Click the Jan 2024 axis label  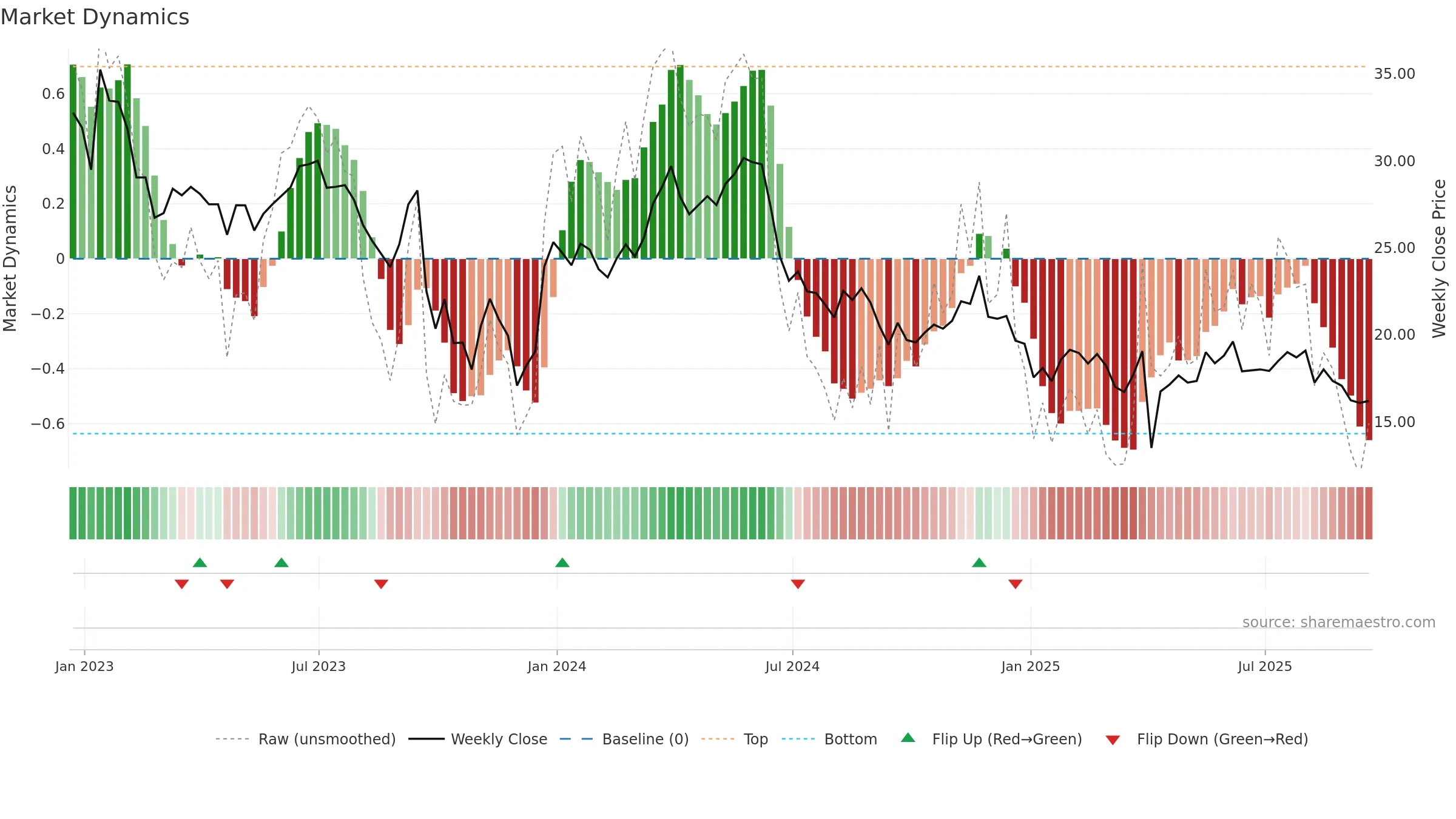[557, 666]
